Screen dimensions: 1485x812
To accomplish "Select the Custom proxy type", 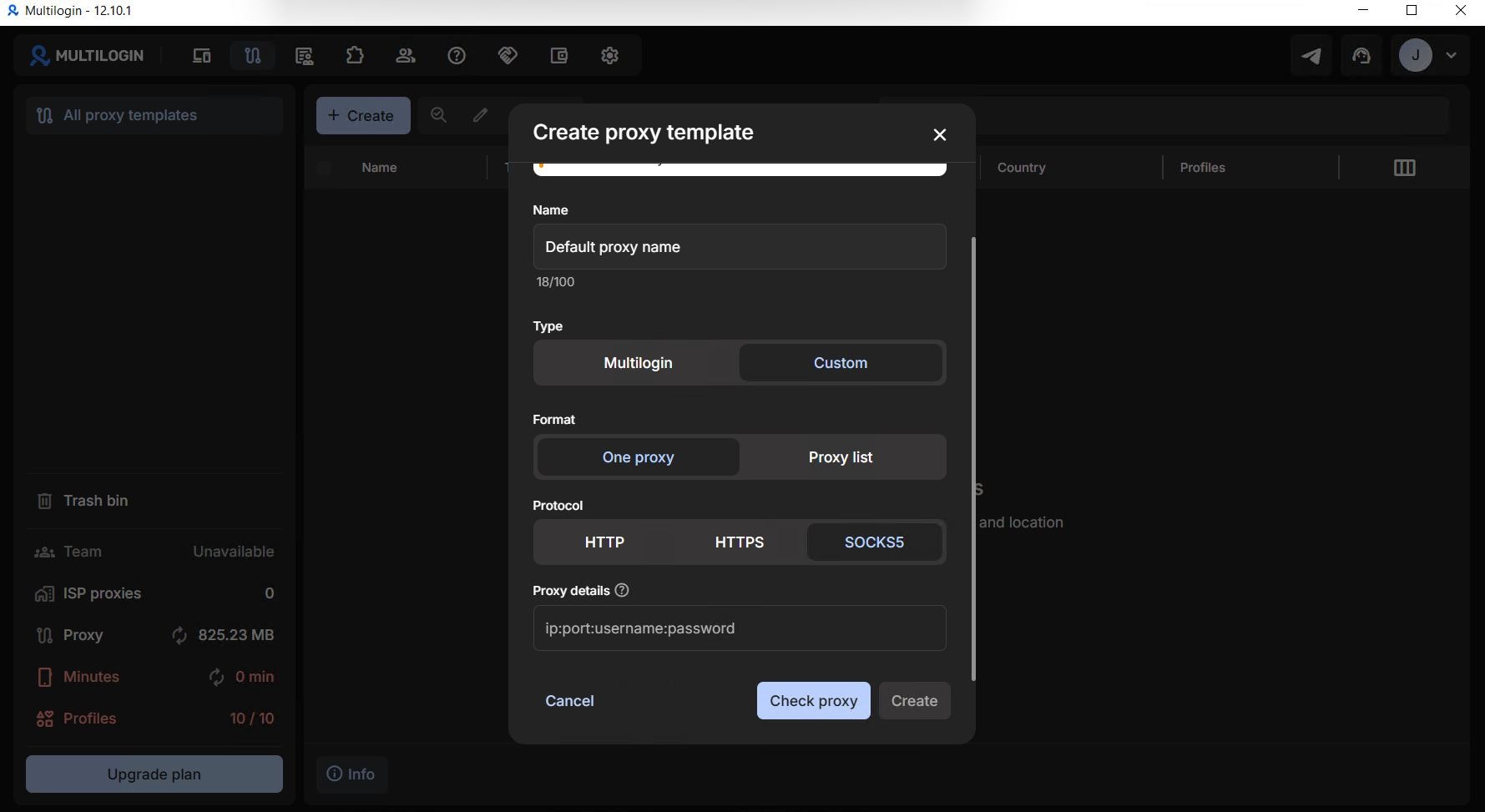I will [x=841, y=363].
